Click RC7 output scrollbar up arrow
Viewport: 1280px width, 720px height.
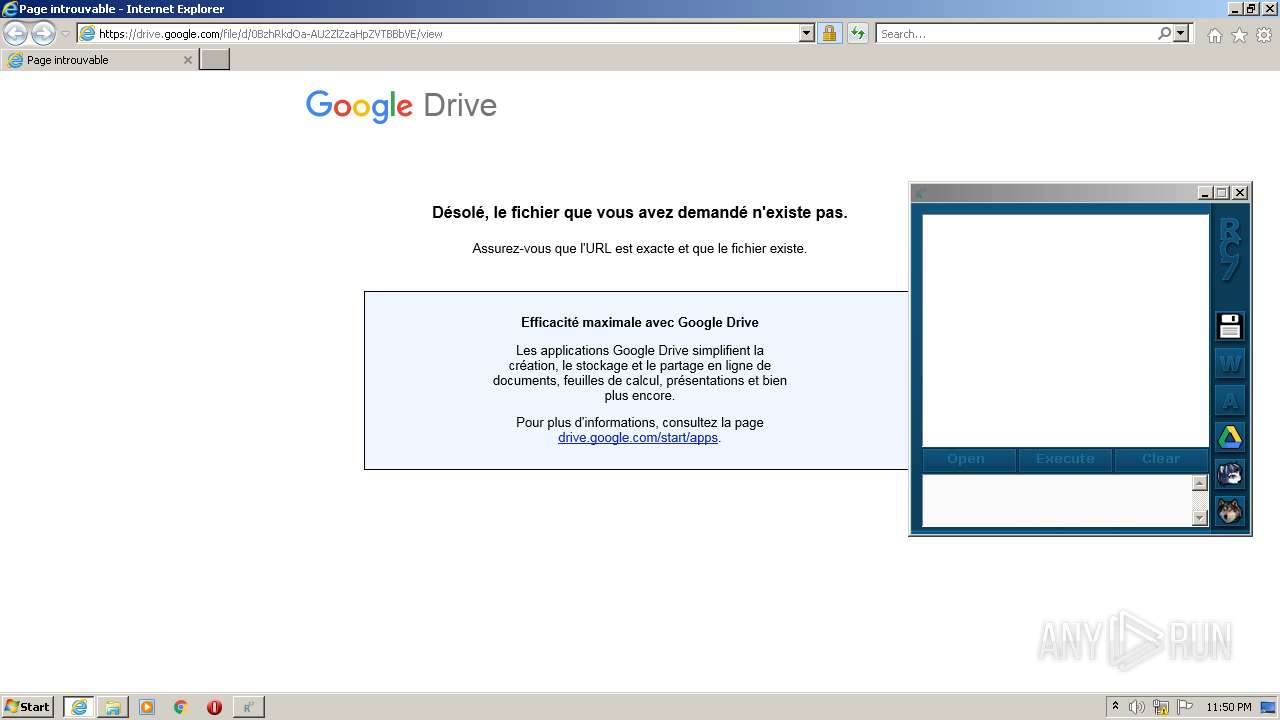click(1200, 483)
